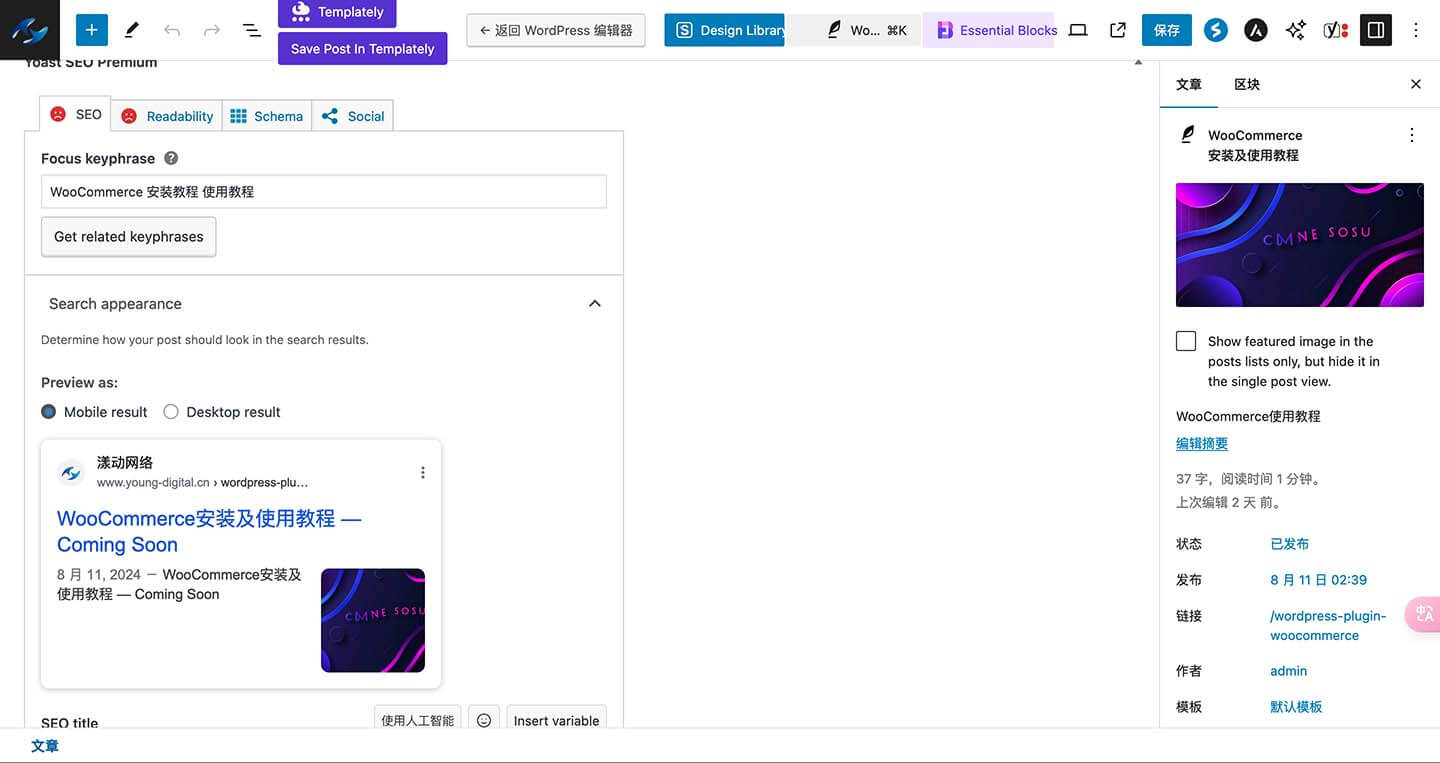Click the pink translate floating icon
Image resolution: width=1440 pixels, height=763 pixels.
[x=1423, y=615]
